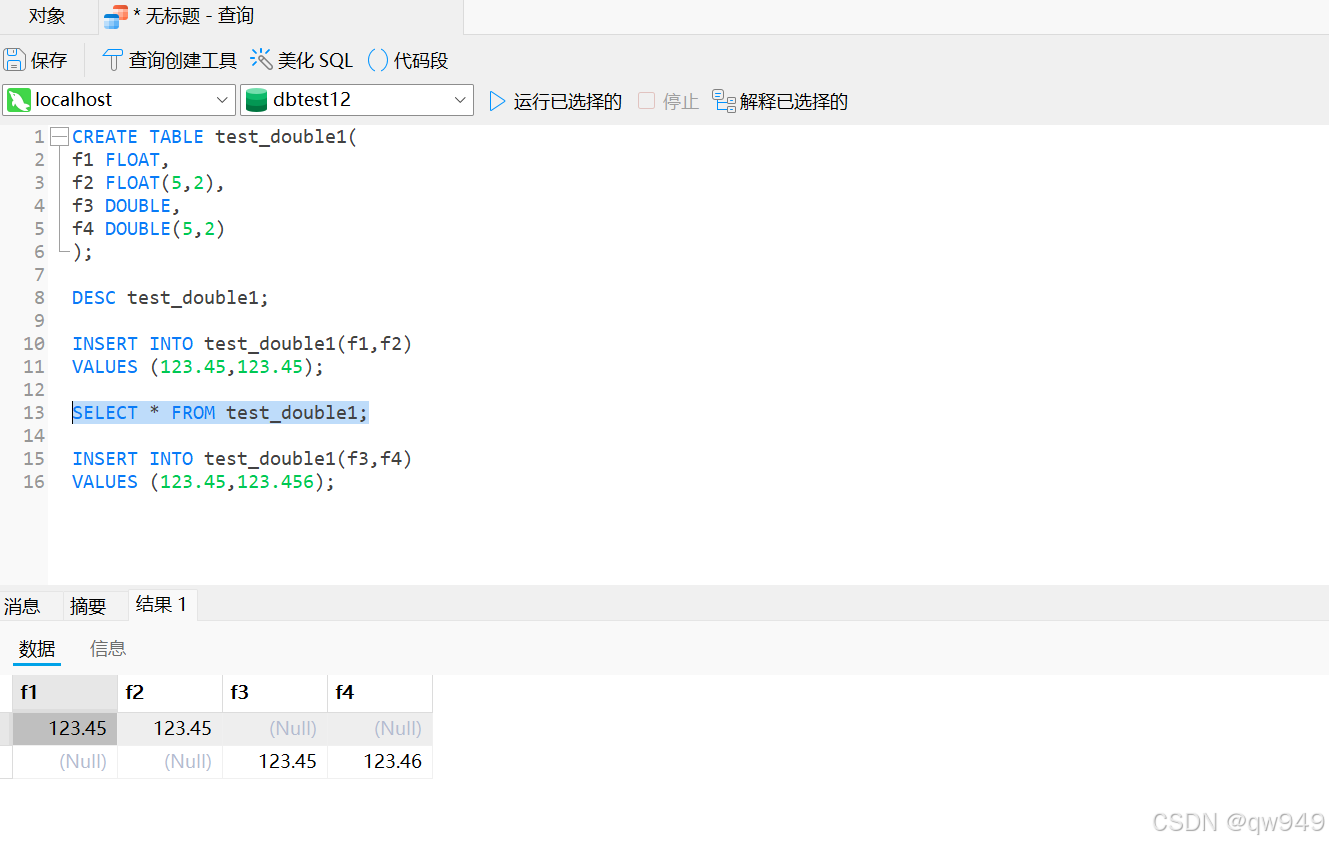Click the f1 column header

tap(29, 692)
